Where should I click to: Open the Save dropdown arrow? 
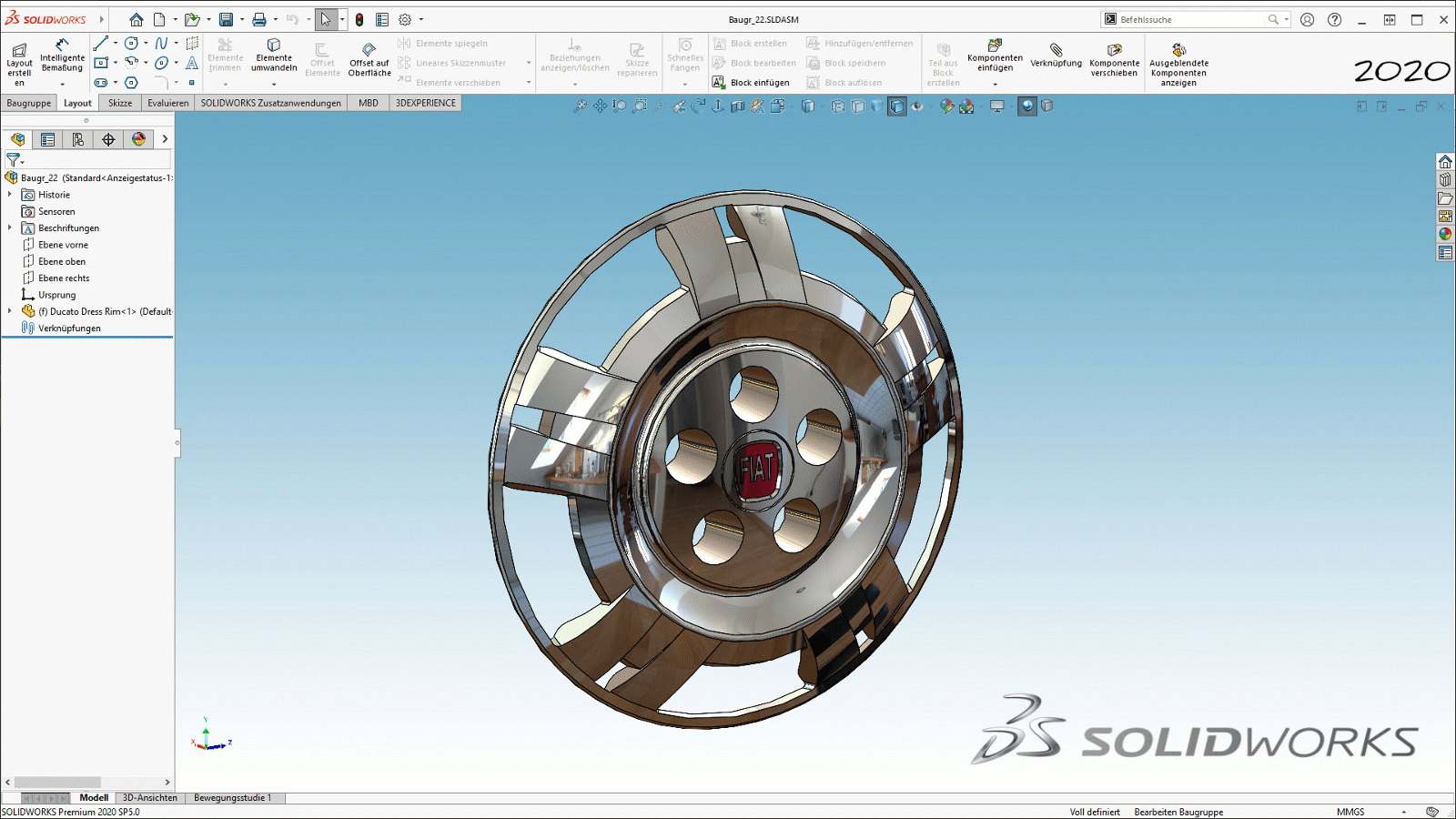tap(242, 19)
